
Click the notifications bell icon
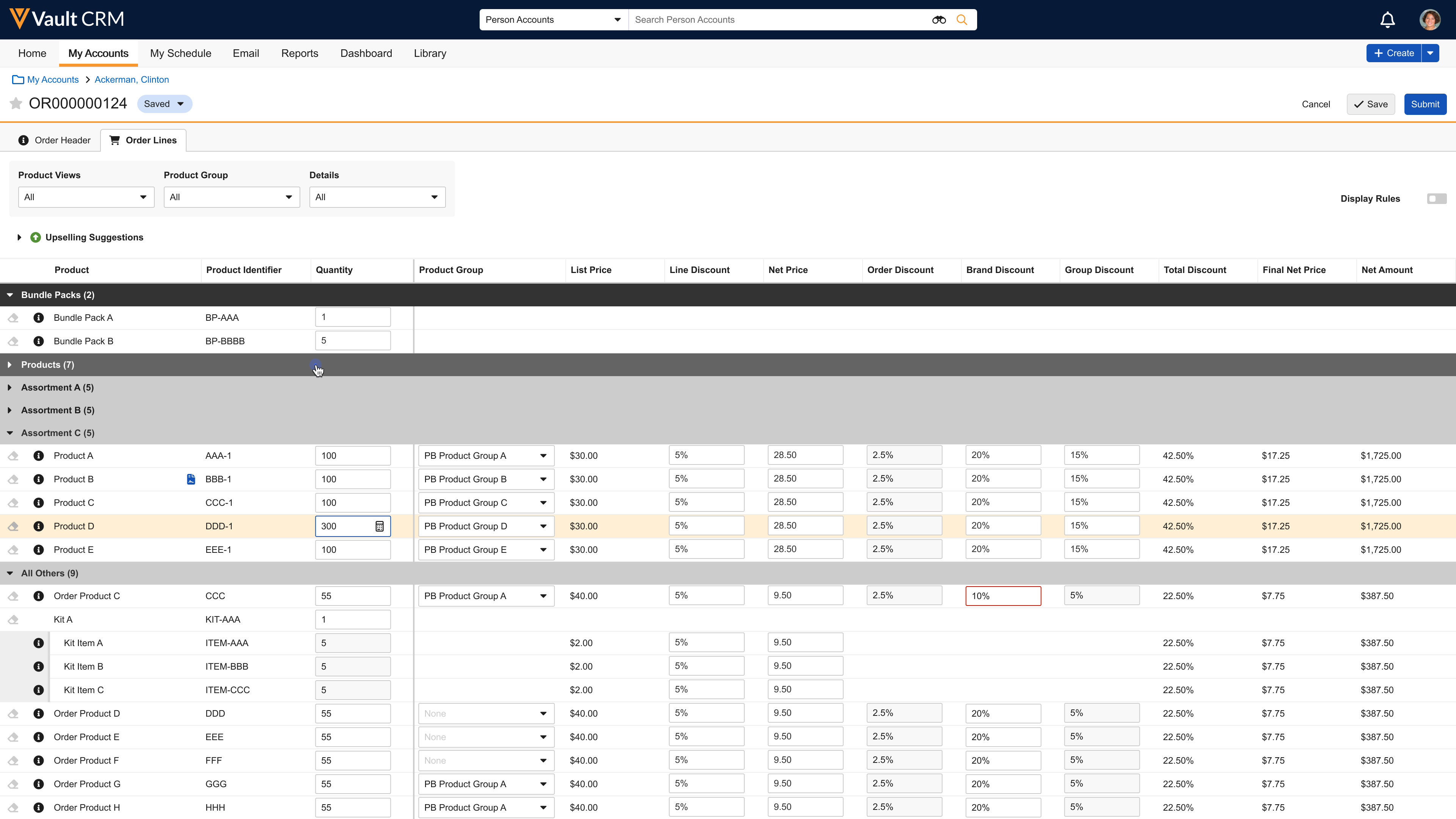pos(1387,20)
